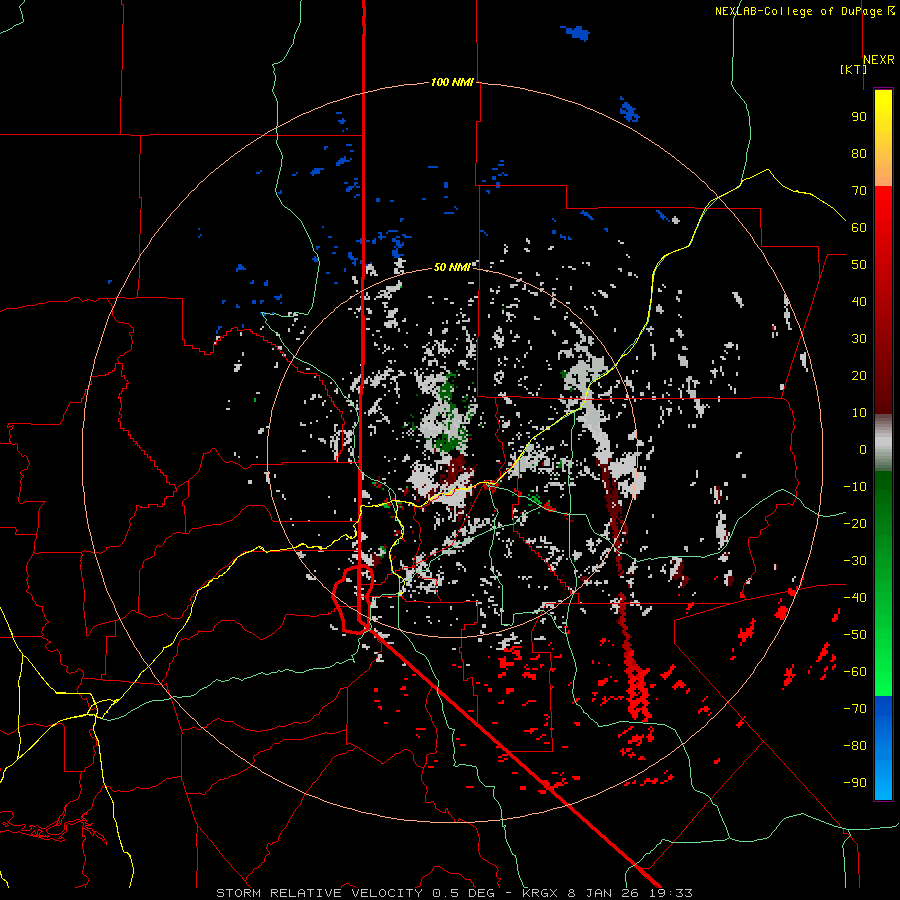Click the 0 value on velocity scale
Screen dimensions: 900x900
[x=863, y=449]
